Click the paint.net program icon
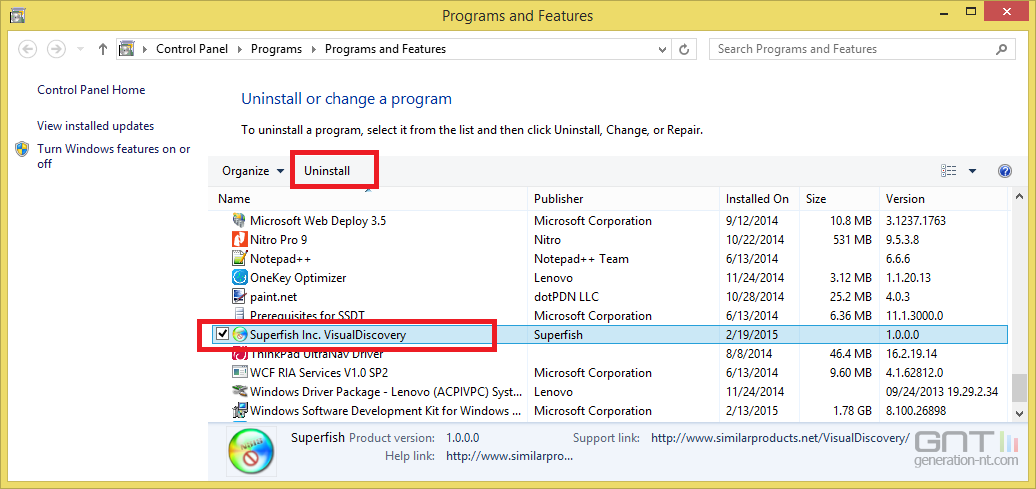Image resolution: width=1036 pixels, height=489 pixels. pyautogui.click(x=239, y=297)
